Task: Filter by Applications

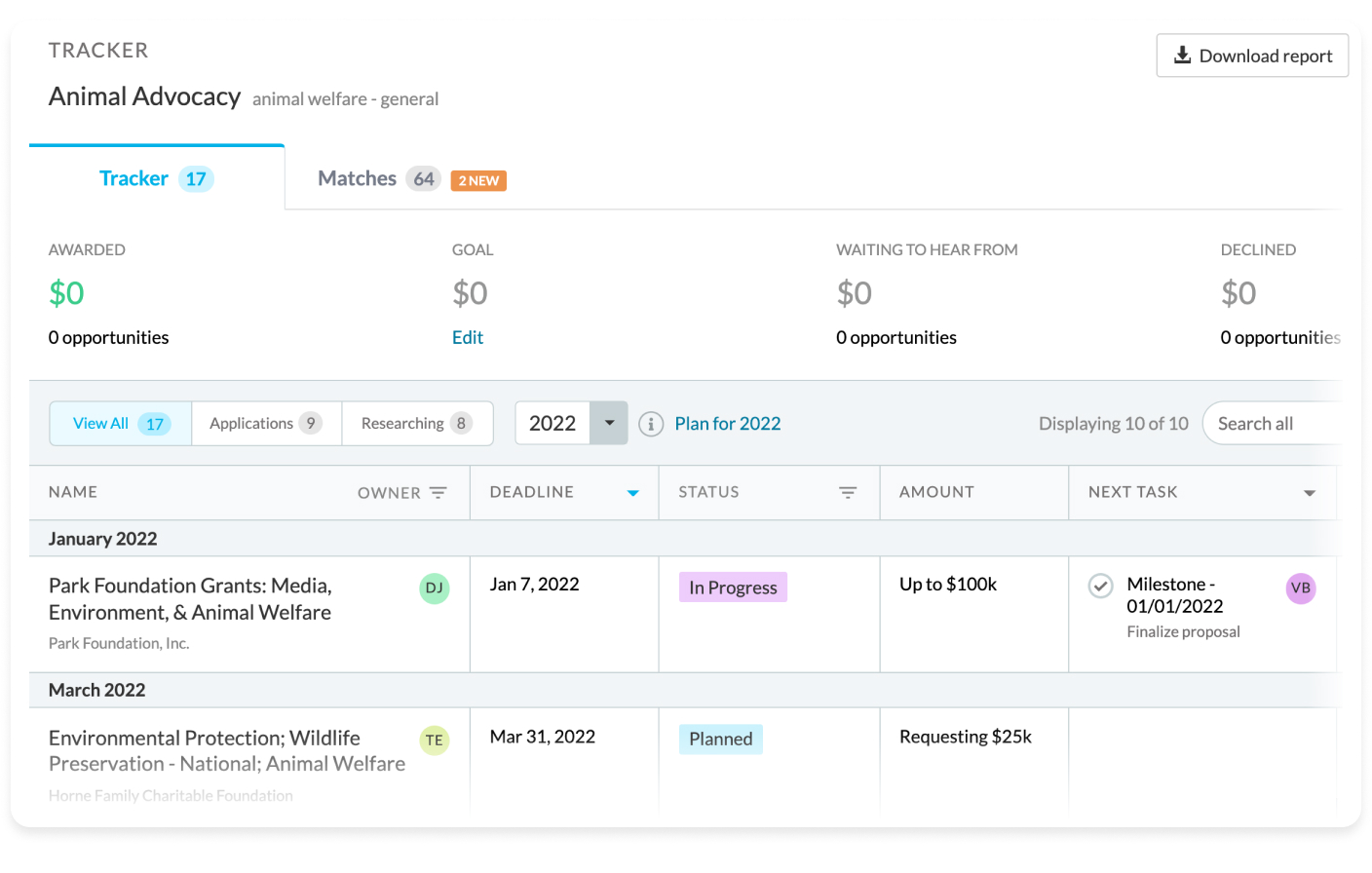Action: (x=266, y=423)
